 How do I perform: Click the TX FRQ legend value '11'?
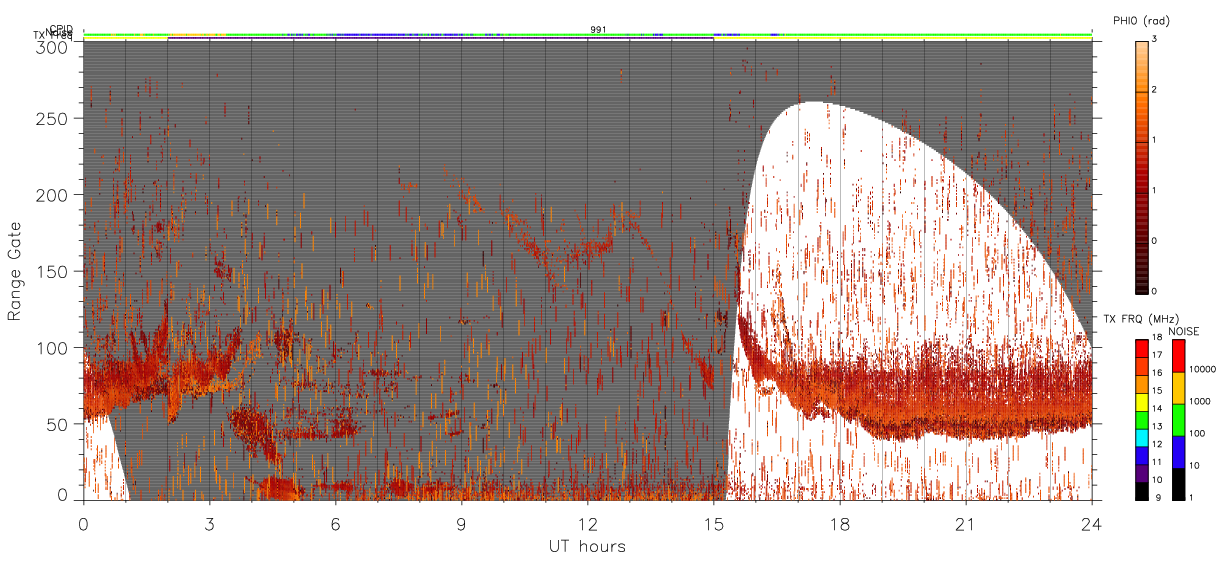(1157, 462)
